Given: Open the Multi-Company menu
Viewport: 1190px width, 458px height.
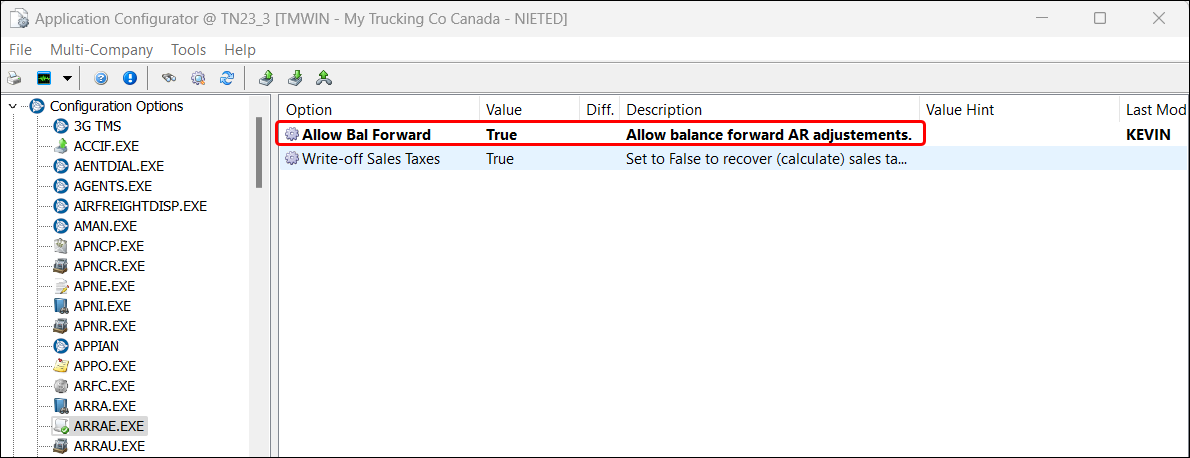Looking at the screenshot, I should [x=101, y=50].
